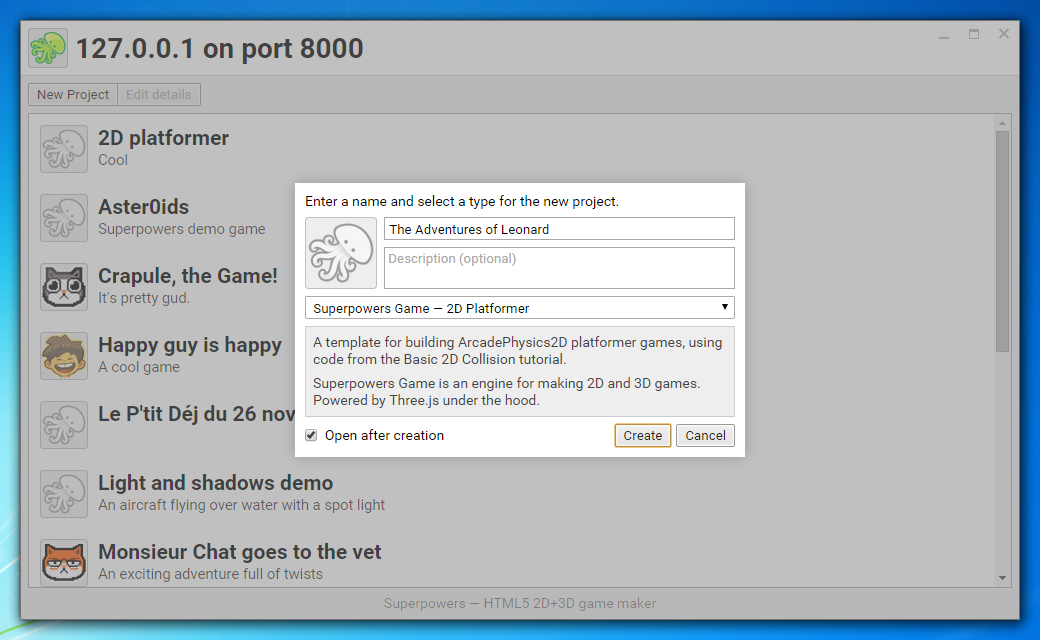Viewport: 1040px width, 640px height.
Task: Click the Create button
Action: pos(642,436)
